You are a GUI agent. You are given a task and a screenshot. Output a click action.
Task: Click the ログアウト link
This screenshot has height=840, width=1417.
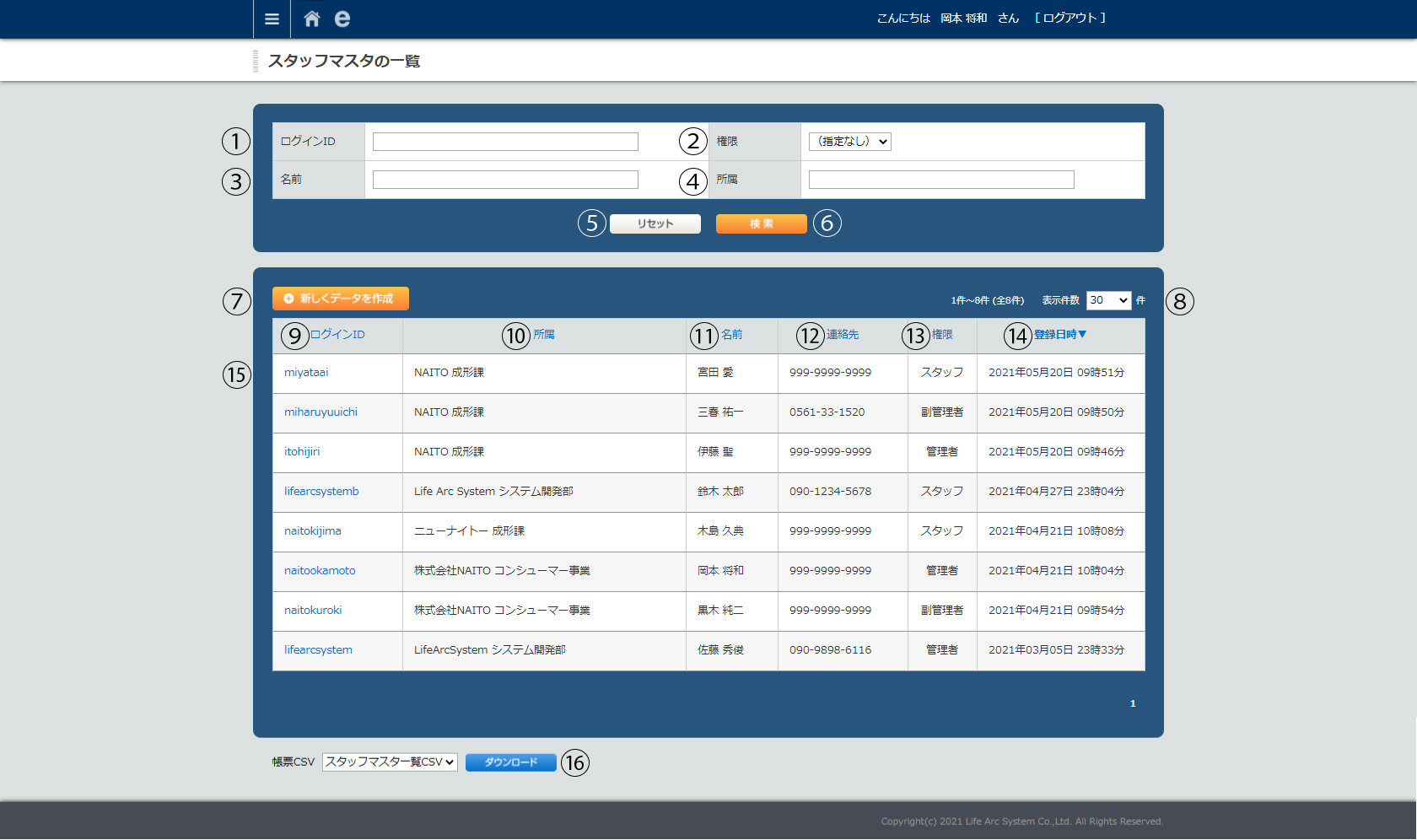click(x=1069, y=18)
